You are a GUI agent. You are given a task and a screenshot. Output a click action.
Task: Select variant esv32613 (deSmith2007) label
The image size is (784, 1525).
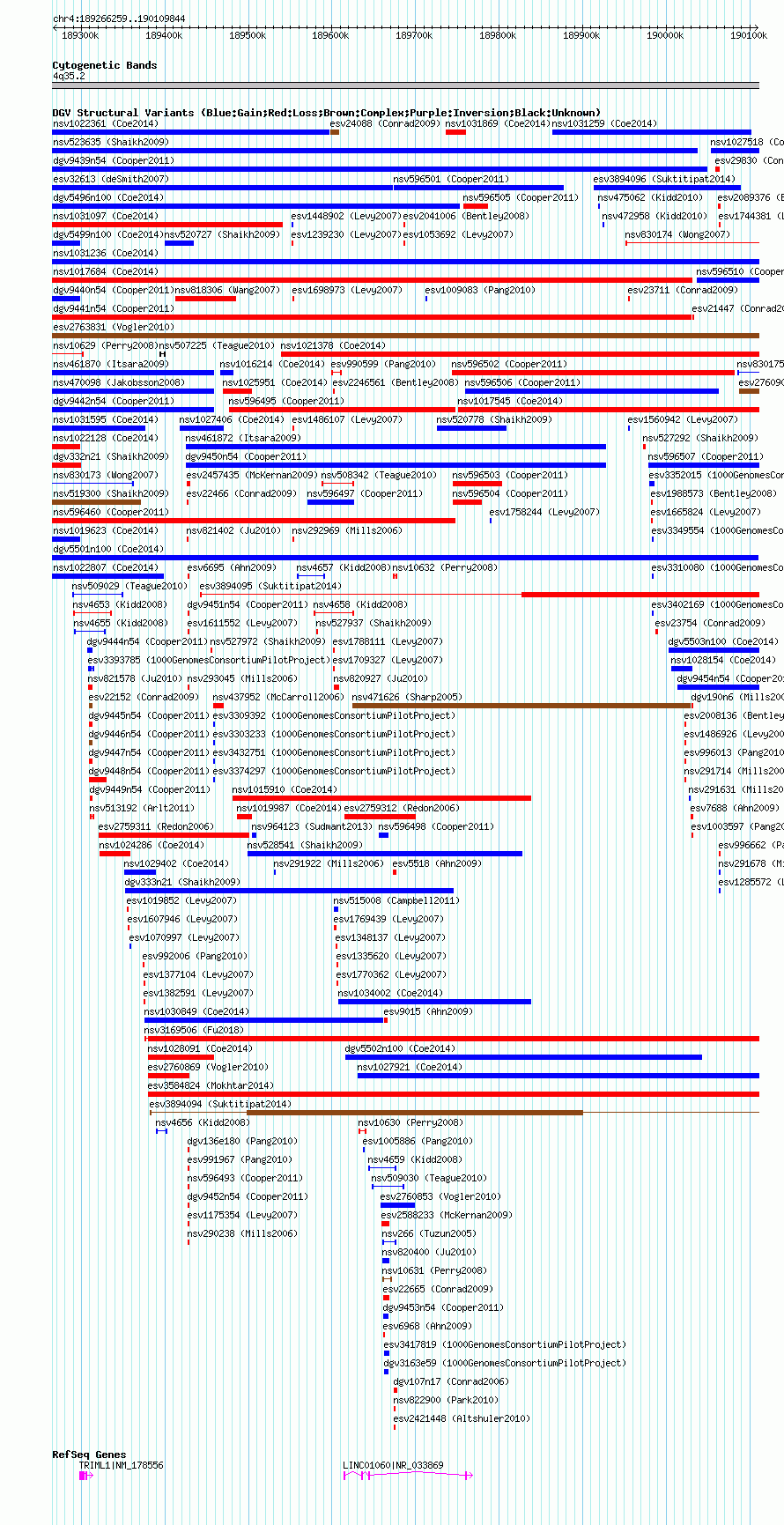tap(111, 179)
